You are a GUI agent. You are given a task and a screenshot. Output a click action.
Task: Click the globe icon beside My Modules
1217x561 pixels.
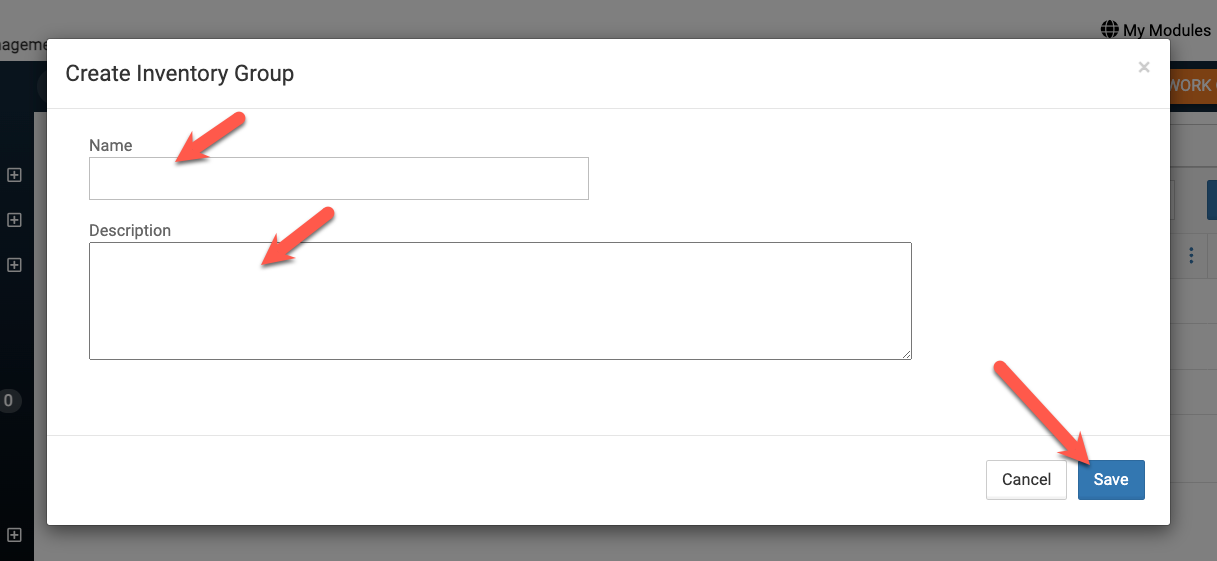[1109, 29]
